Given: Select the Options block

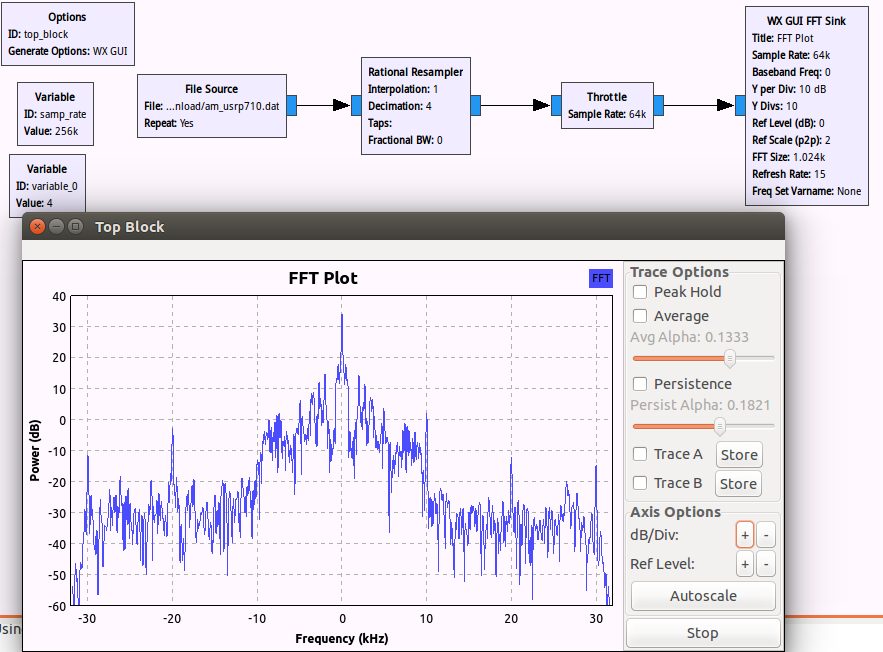Looking at the screenshot, I should point(67,33).
